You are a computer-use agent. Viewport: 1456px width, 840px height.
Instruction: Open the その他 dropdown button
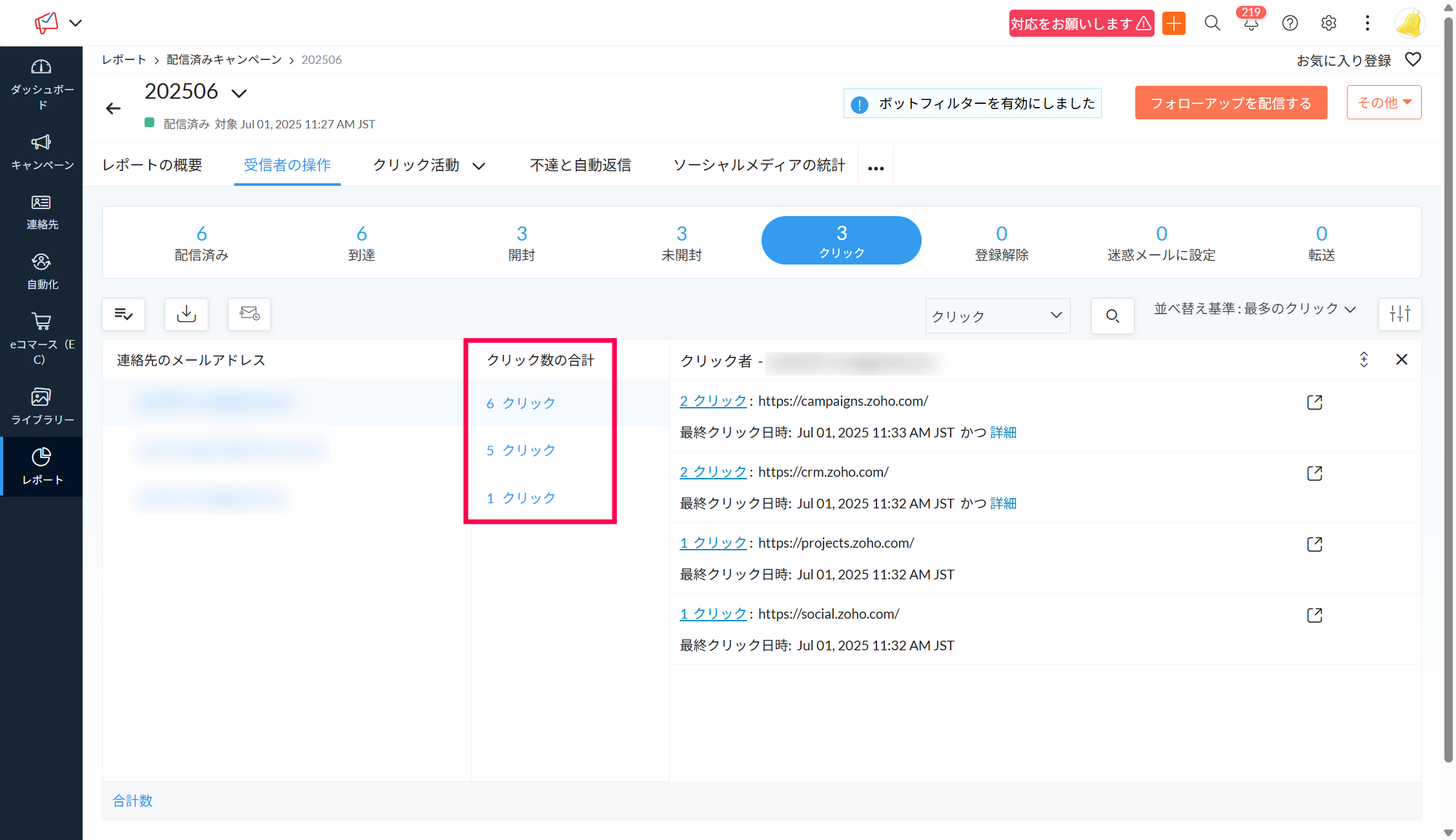pyautogui.click(x=1384, y=103)
